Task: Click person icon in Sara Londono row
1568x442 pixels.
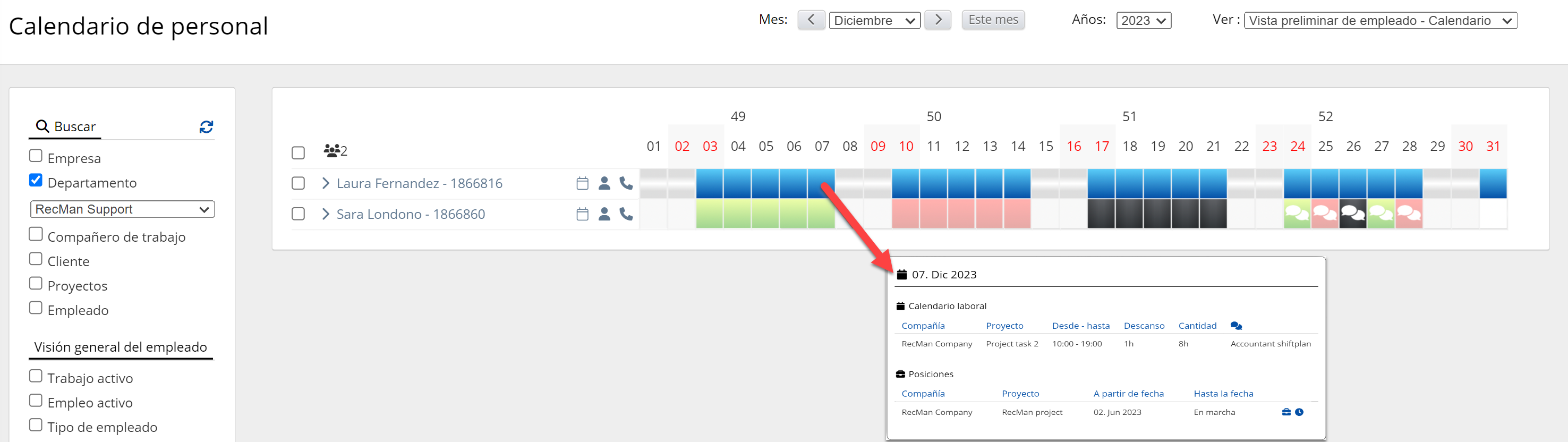Action: tap(604, 214)
